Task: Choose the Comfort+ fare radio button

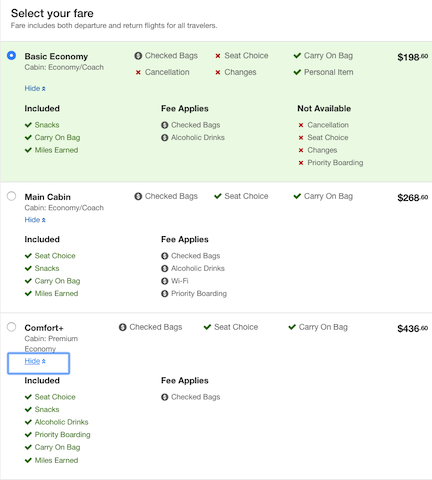Action: tap(11, 327)
